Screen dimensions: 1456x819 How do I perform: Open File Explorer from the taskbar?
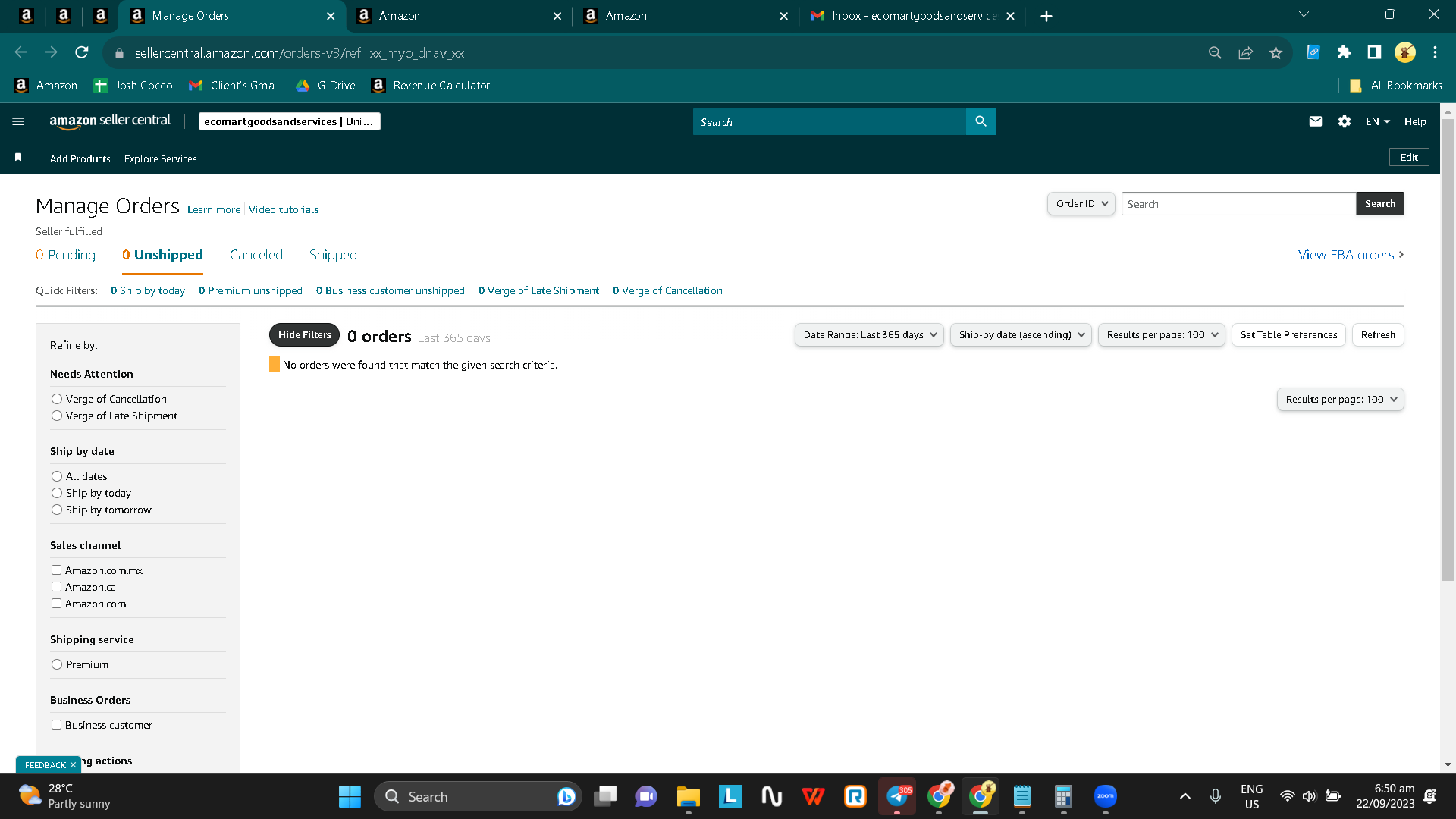[x=688, y=797]
